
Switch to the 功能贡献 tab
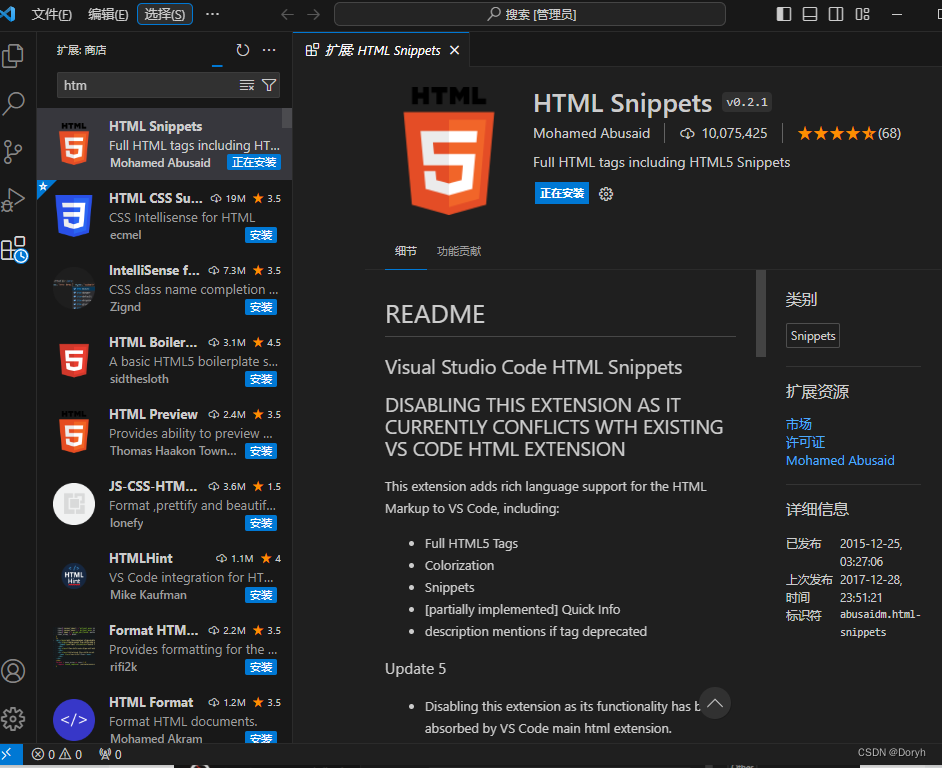pyautogui.click(x=459, y=251)
